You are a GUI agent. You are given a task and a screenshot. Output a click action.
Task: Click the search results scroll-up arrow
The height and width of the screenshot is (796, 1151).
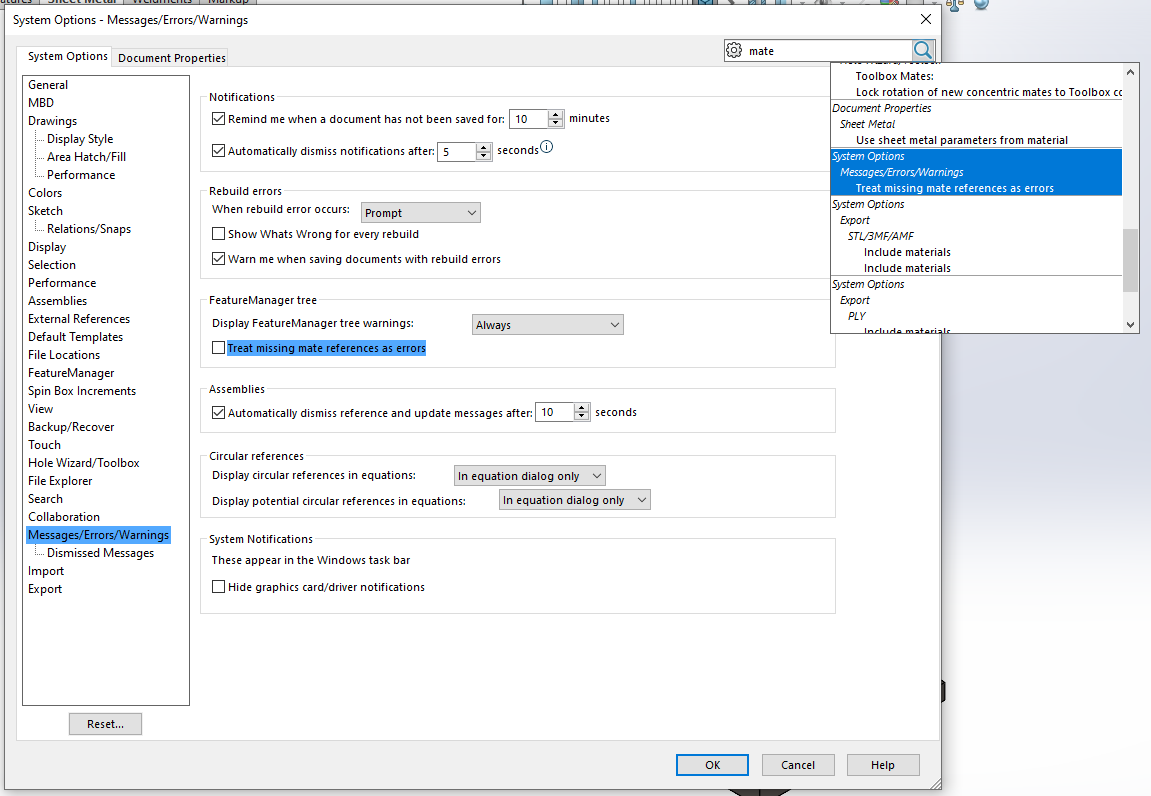point(1131,71)
